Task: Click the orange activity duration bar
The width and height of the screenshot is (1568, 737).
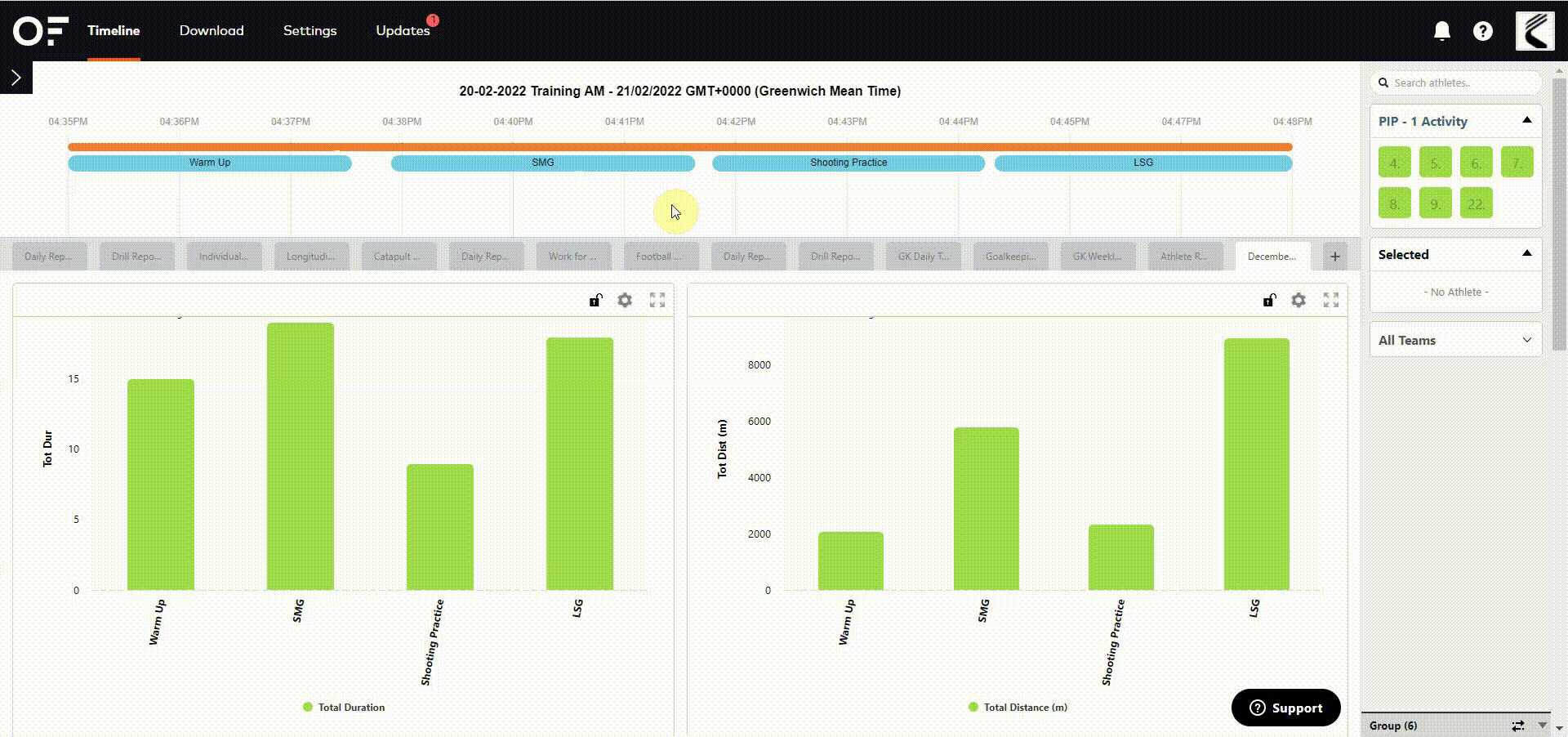Action: (x=679, y=147)
